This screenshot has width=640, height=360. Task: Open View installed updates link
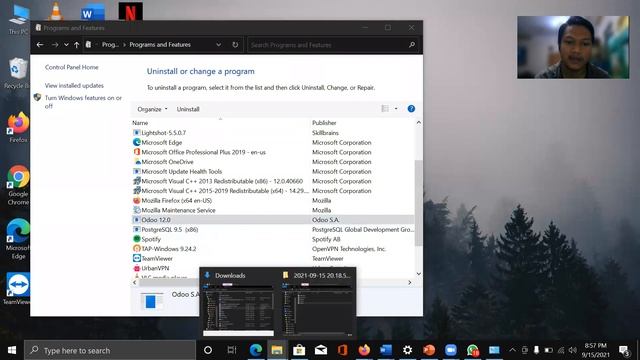[74, 86]
